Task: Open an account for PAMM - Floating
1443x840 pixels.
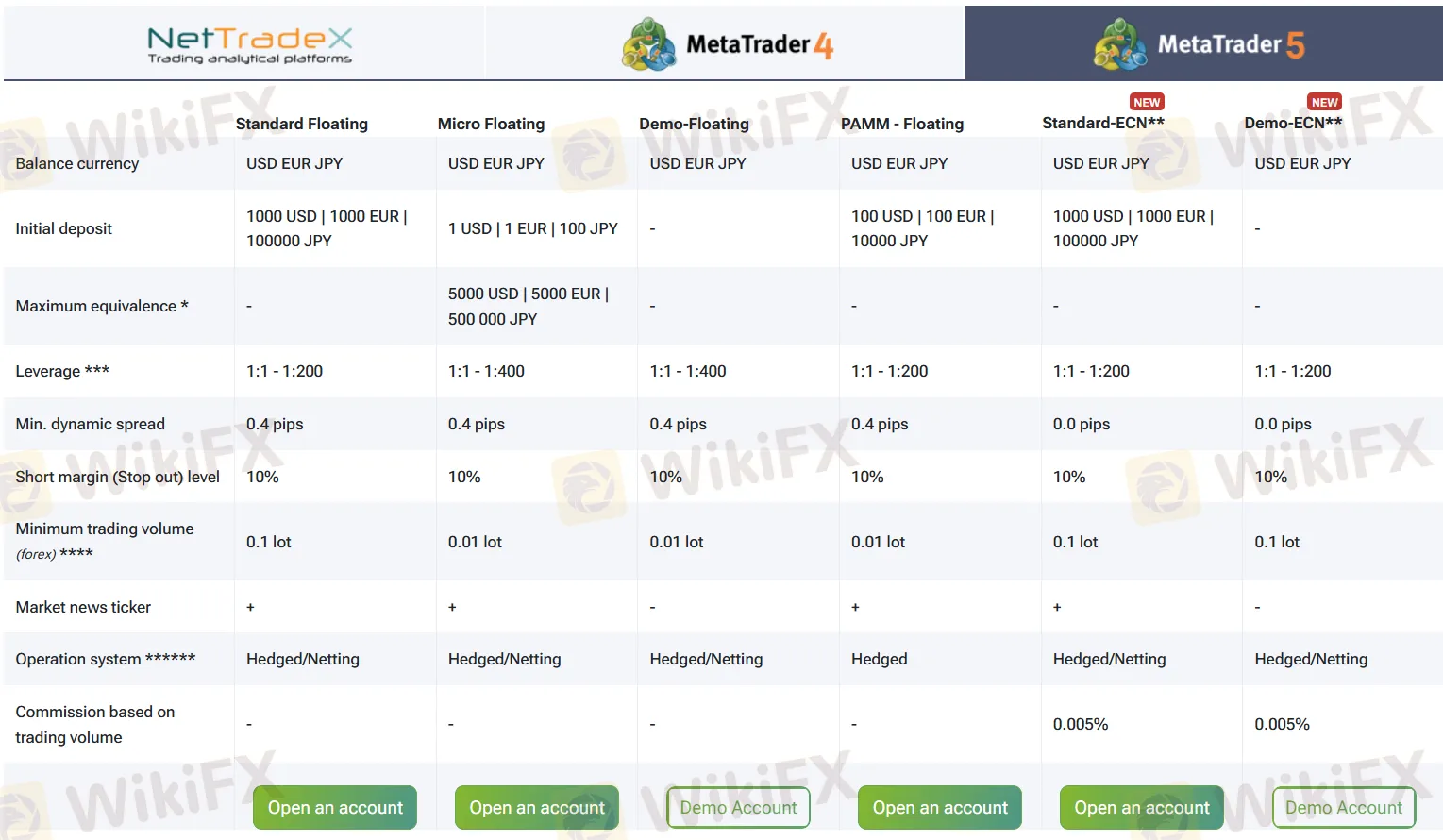Action: [940, 808]
